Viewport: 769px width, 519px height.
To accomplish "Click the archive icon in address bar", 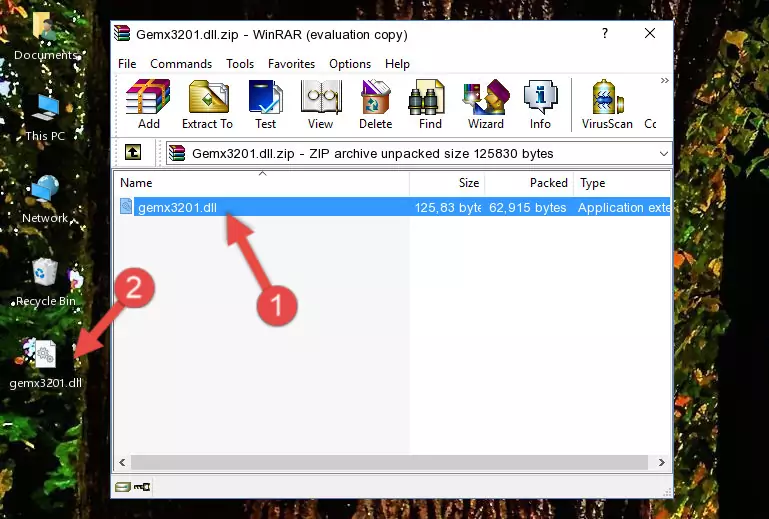I will [177, 153].
